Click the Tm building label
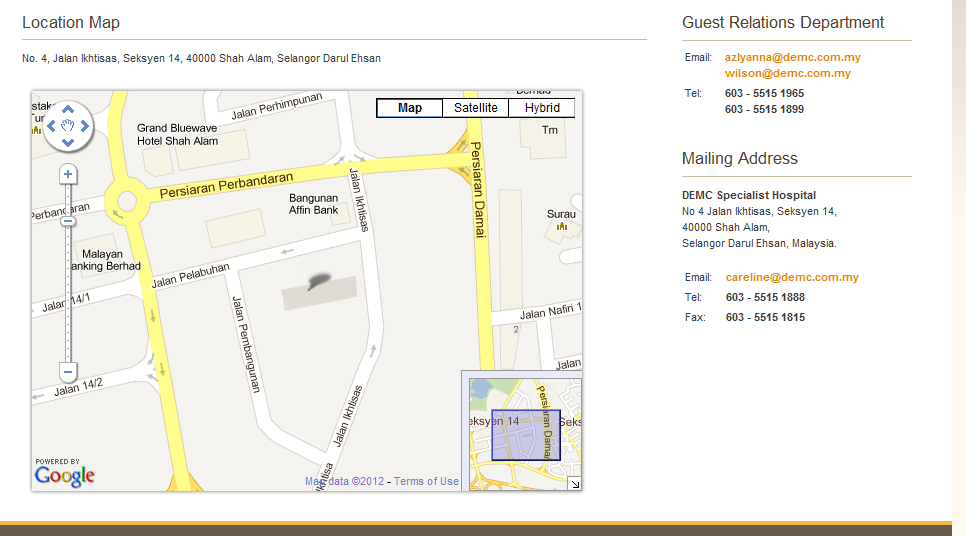This screenshot has height=536, width=966. pos(550,130)
